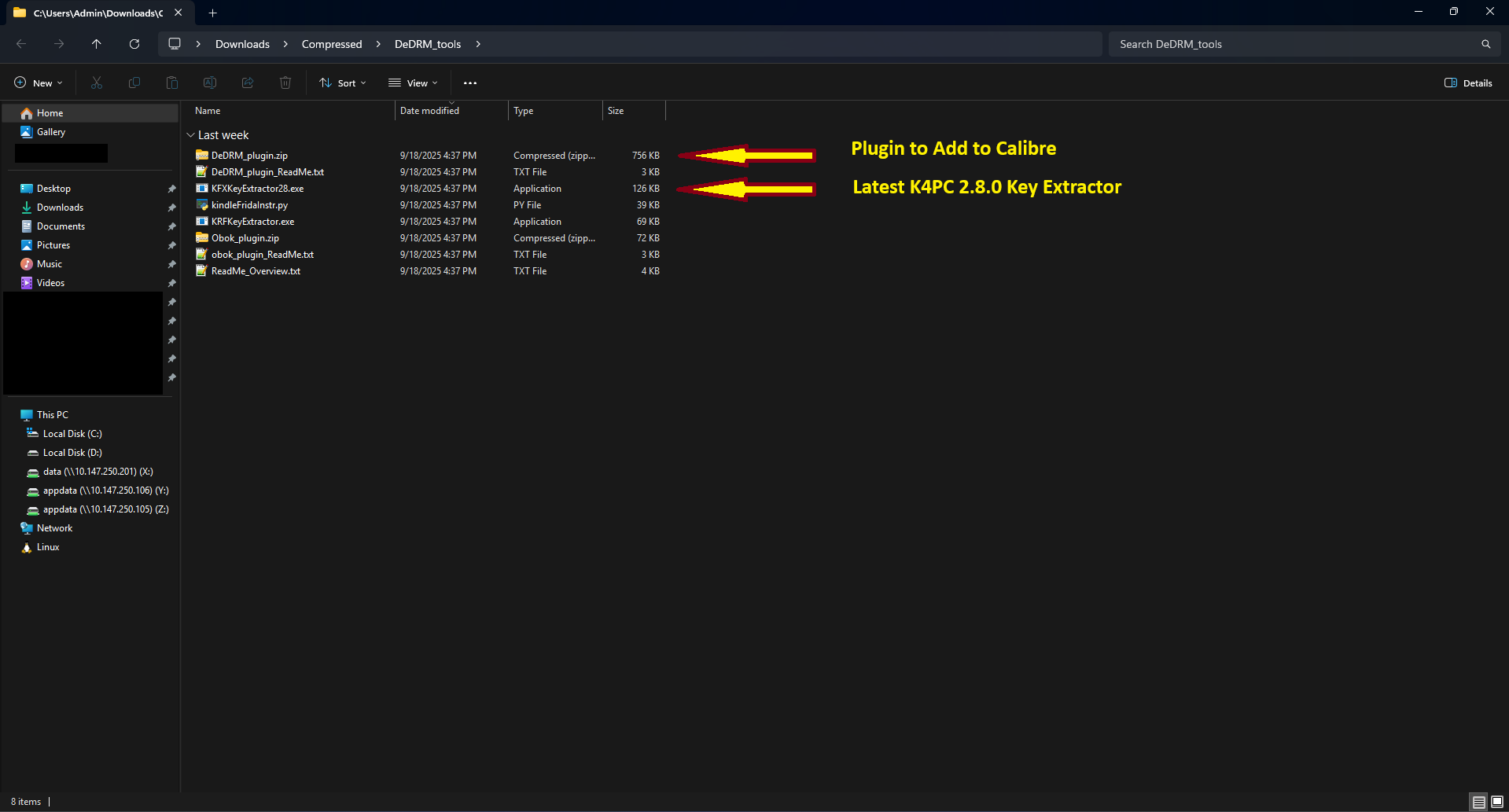Switch to large thumbnails view icon
This screenshot has width=1509, height=812.
click(x=1497, y=802)
